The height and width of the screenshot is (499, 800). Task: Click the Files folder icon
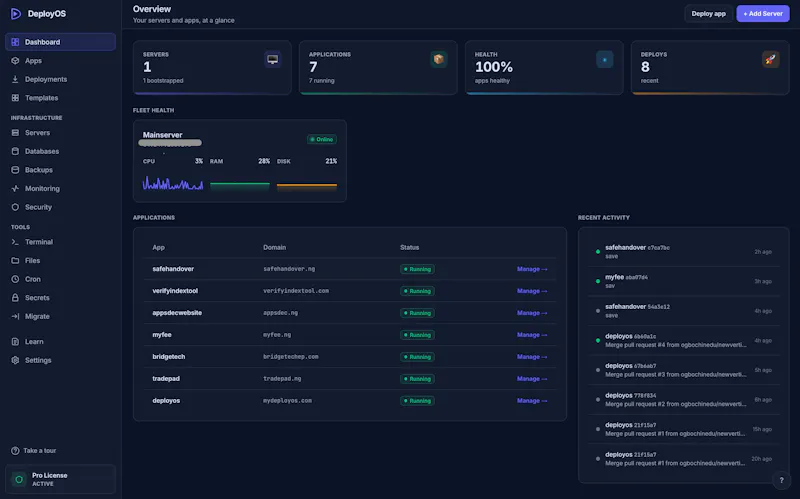[15, 261]
